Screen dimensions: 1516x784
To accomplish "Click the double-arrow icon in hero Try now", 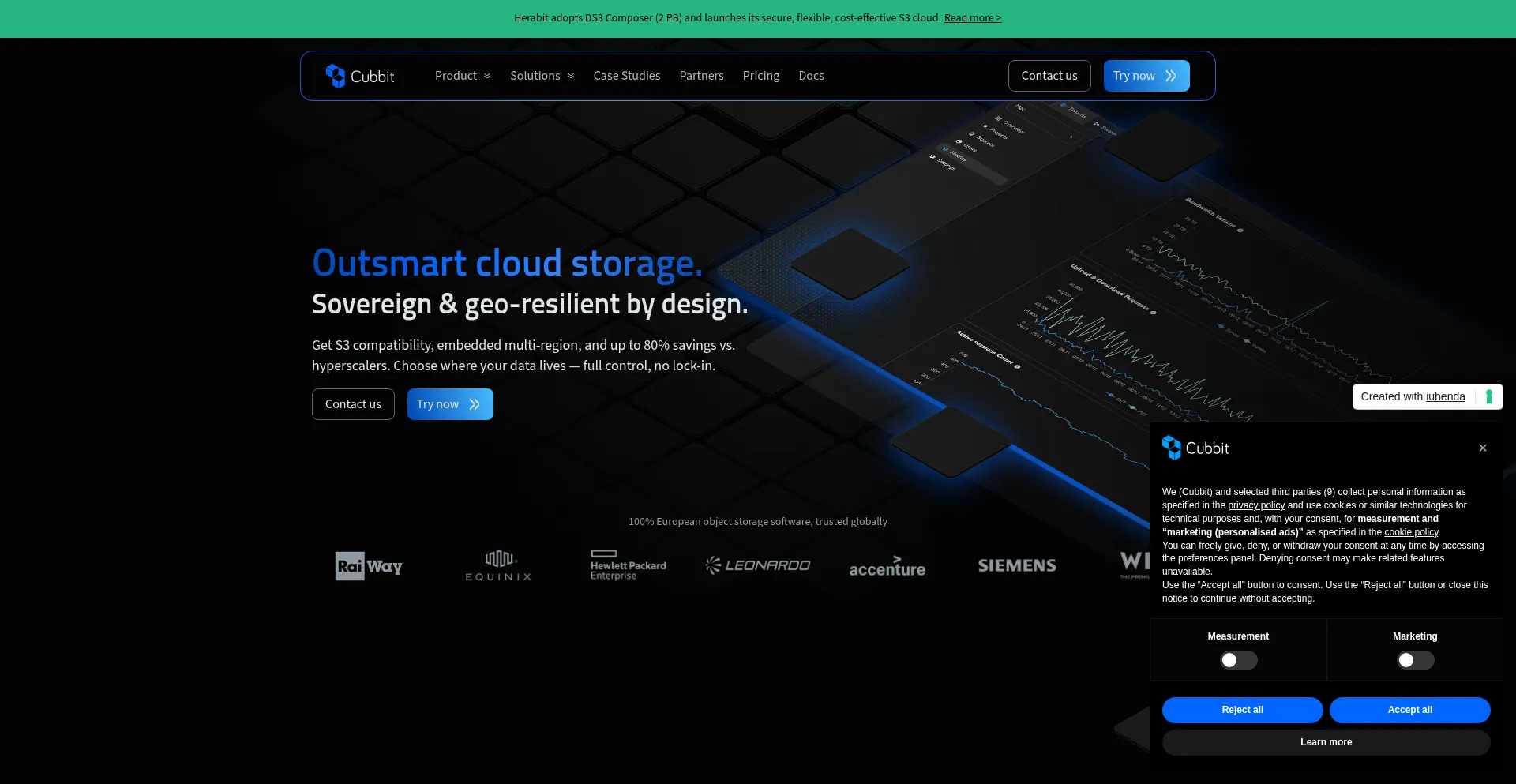I will tap(475, 404).
